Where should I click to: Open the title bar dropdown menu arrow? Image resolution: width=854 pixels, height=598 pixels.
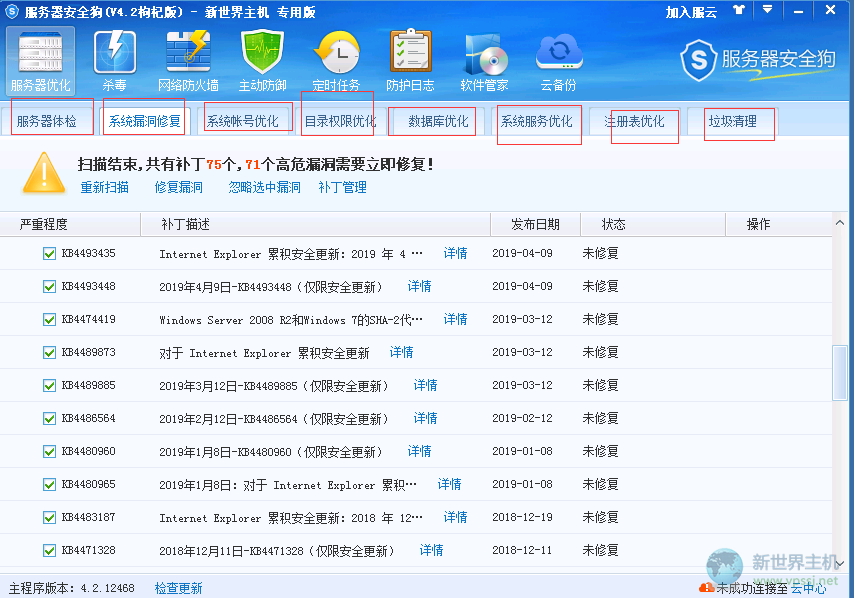(x=767, y=10)
